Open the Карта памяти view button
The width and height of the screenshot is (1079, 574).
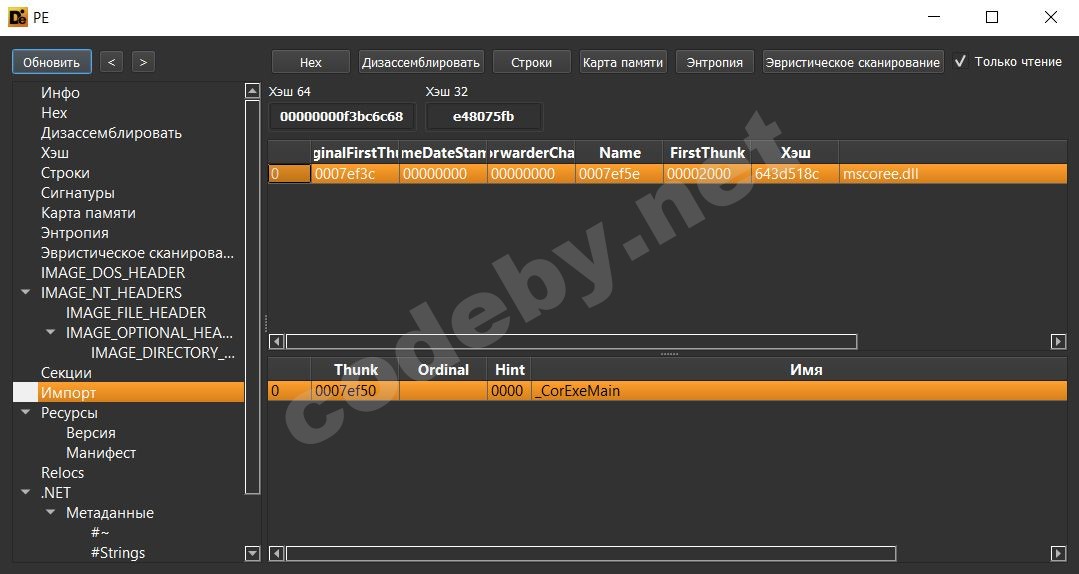pos(622,62)
